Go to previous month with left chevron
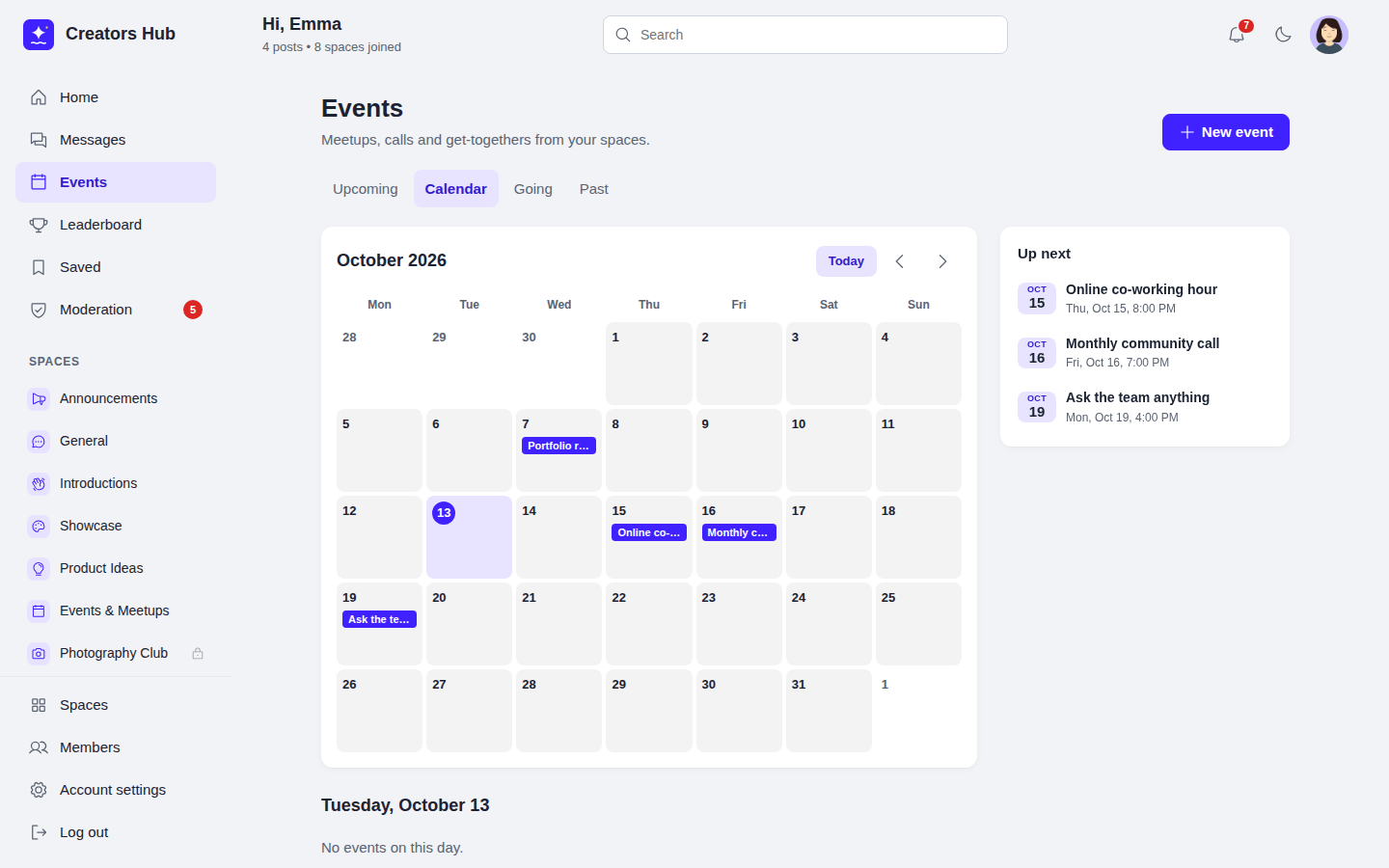This screenshot has height=868, width=1389. (x=900, y=261)
